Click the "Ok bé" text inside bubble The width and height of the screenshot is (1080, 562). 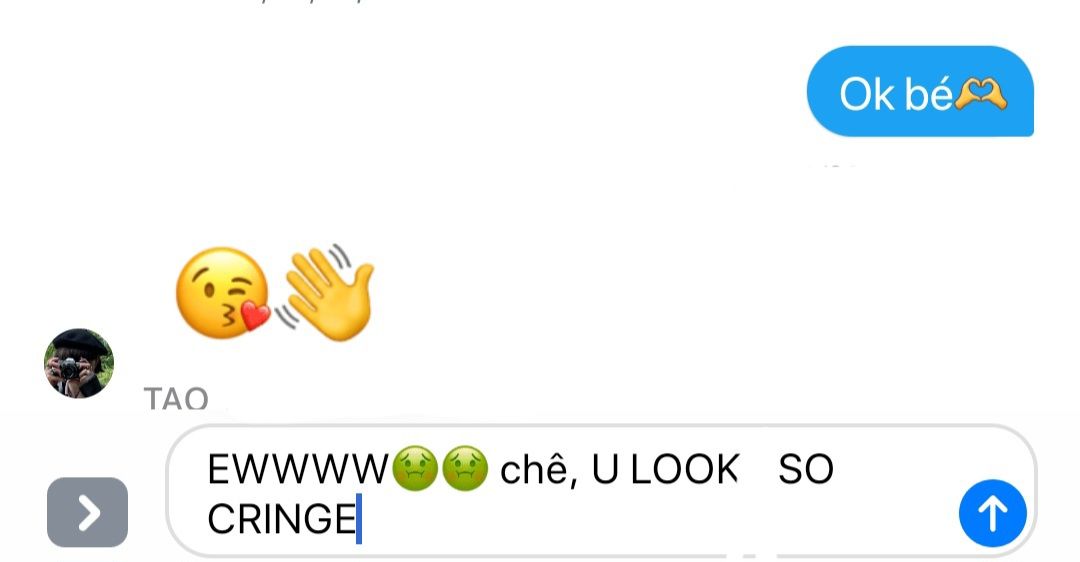click(x=895, y=94)
